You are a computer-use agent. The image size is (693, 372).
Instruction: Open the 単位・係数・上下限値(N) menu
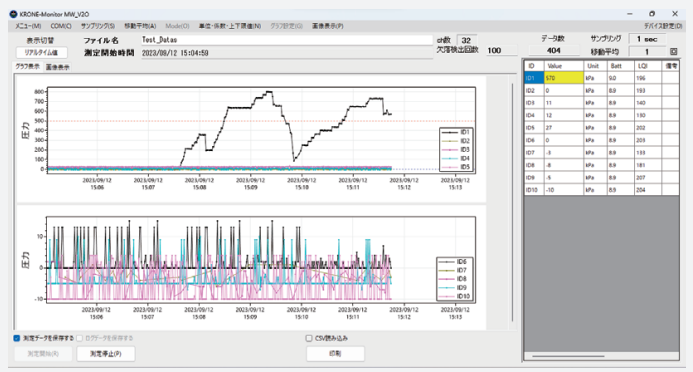(x=230, y=26)
